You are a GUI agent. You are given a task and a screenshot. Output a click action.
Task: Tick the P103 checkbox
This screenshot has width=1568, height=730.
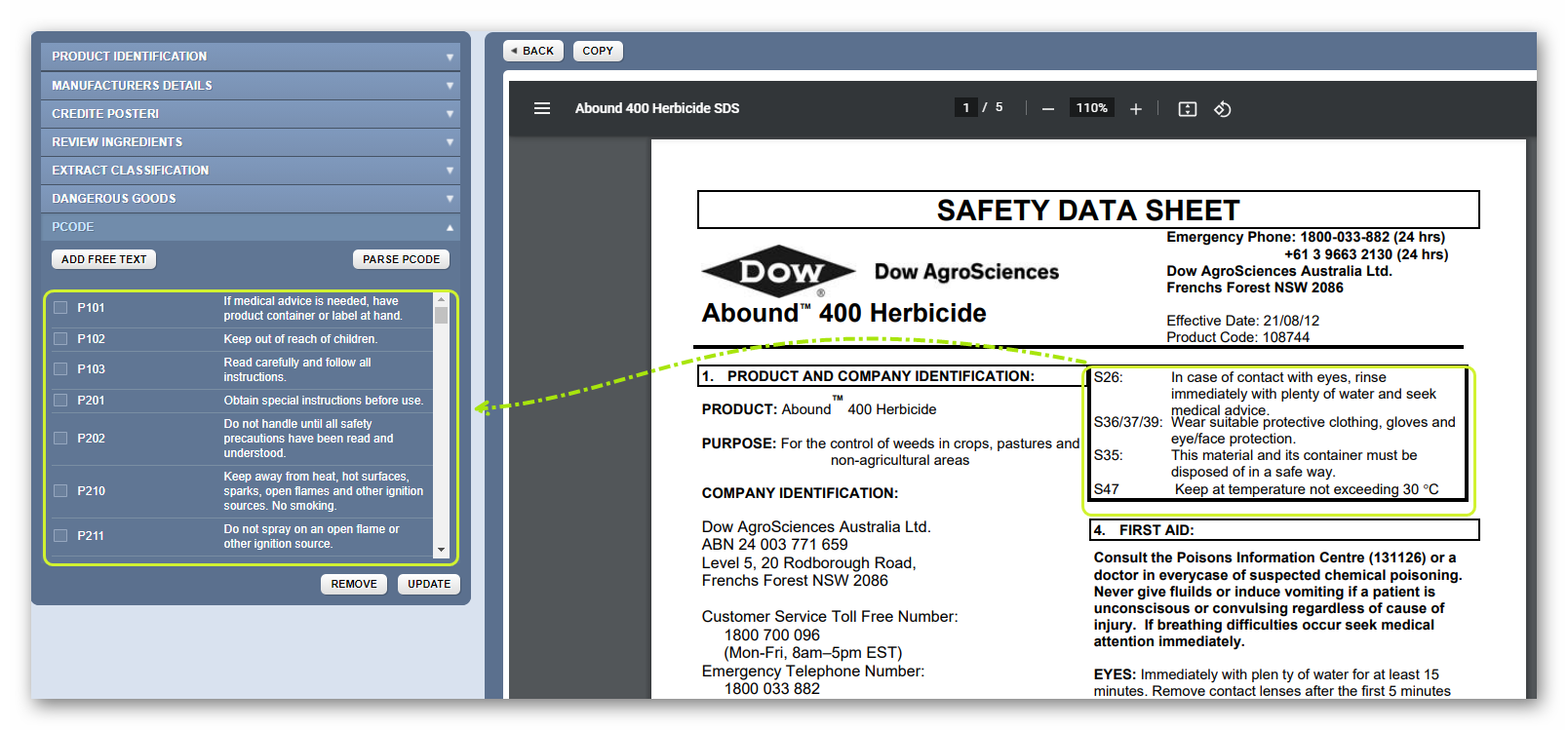pos(60,369)
